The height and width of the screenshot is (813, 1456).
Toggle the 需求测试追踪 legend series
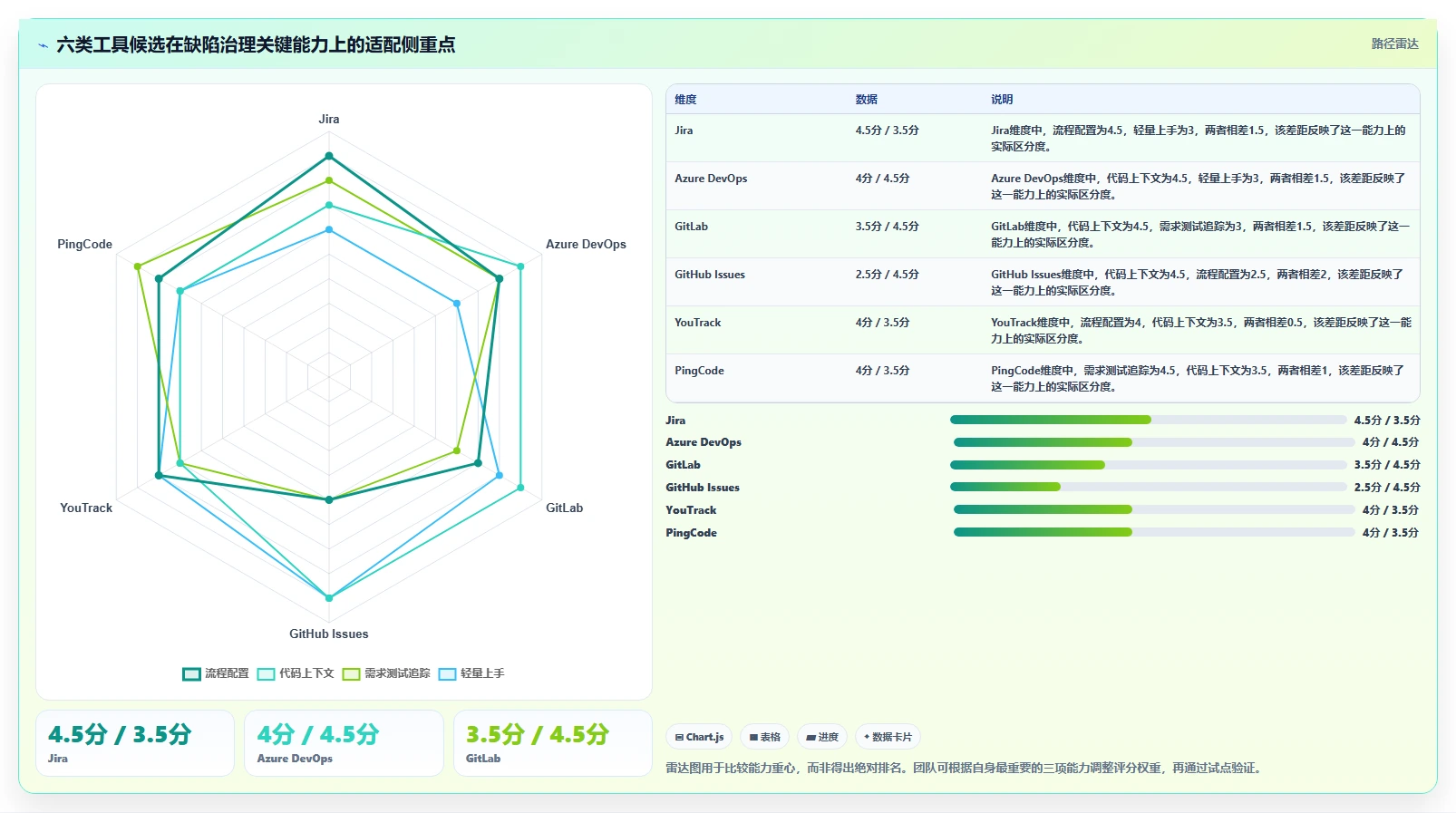pos(386,673)
